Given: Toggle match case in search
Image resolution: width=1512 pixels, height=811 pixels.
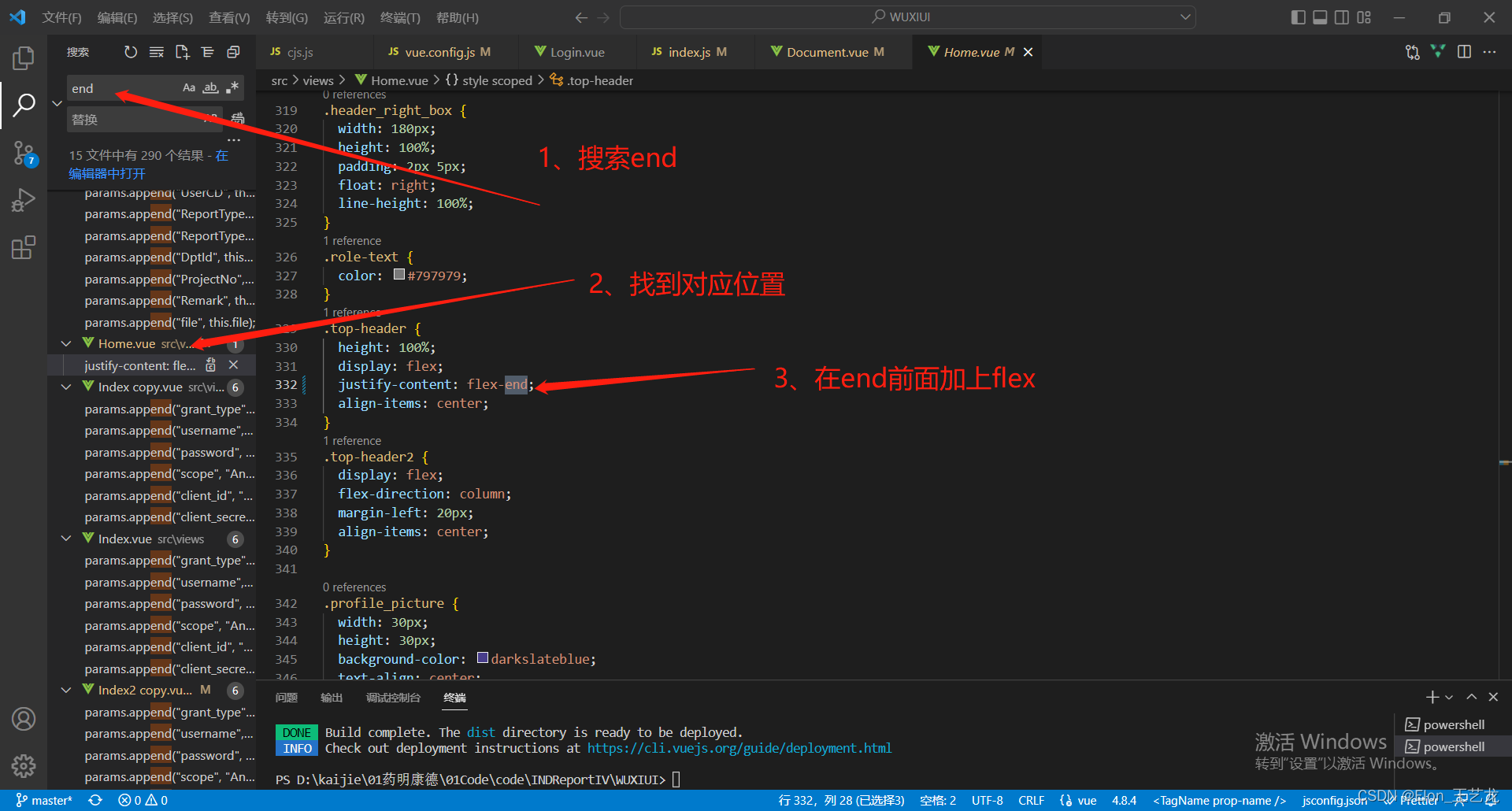Looking at the screenshot, I should pos(189,87).
